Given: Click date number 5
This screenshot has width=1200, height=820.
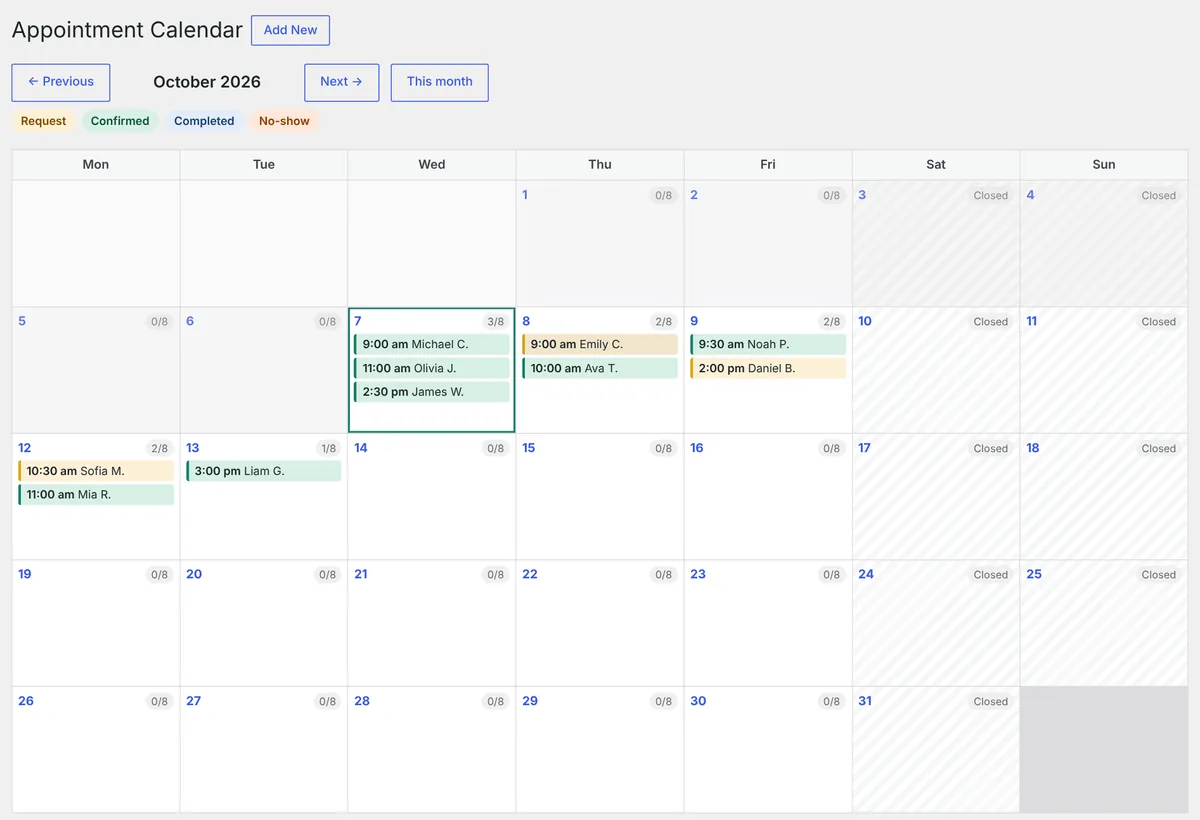Looking at the screenshot, I should (22, 321).
